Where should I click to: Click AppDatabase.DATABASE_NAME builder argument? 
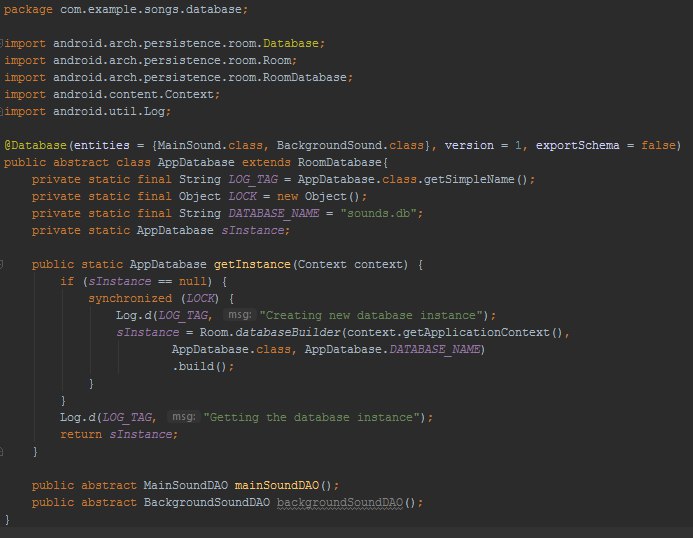392,349
